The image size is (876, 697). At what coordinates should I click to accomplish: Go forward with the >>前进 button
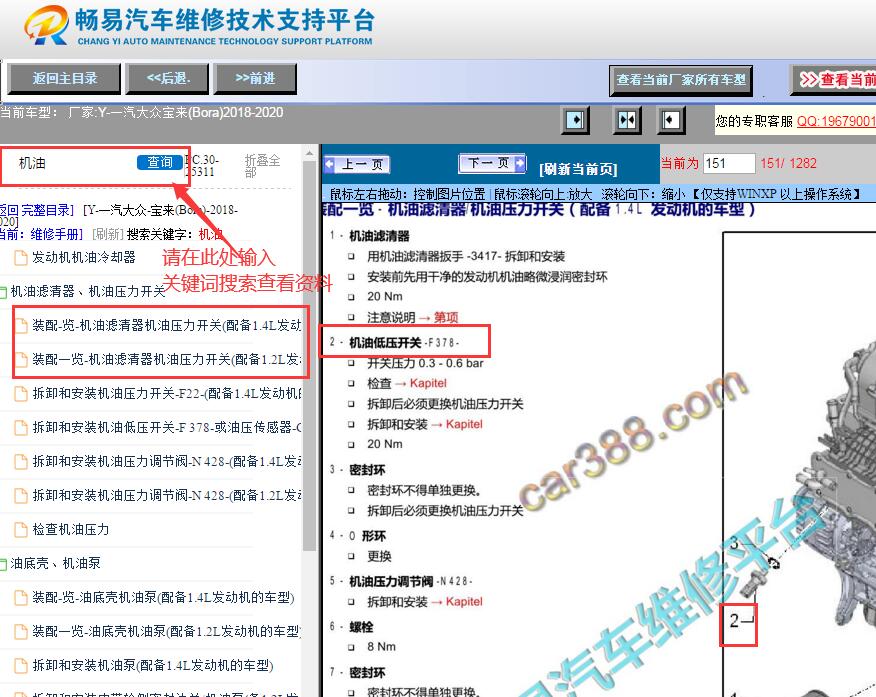point(255,79)
